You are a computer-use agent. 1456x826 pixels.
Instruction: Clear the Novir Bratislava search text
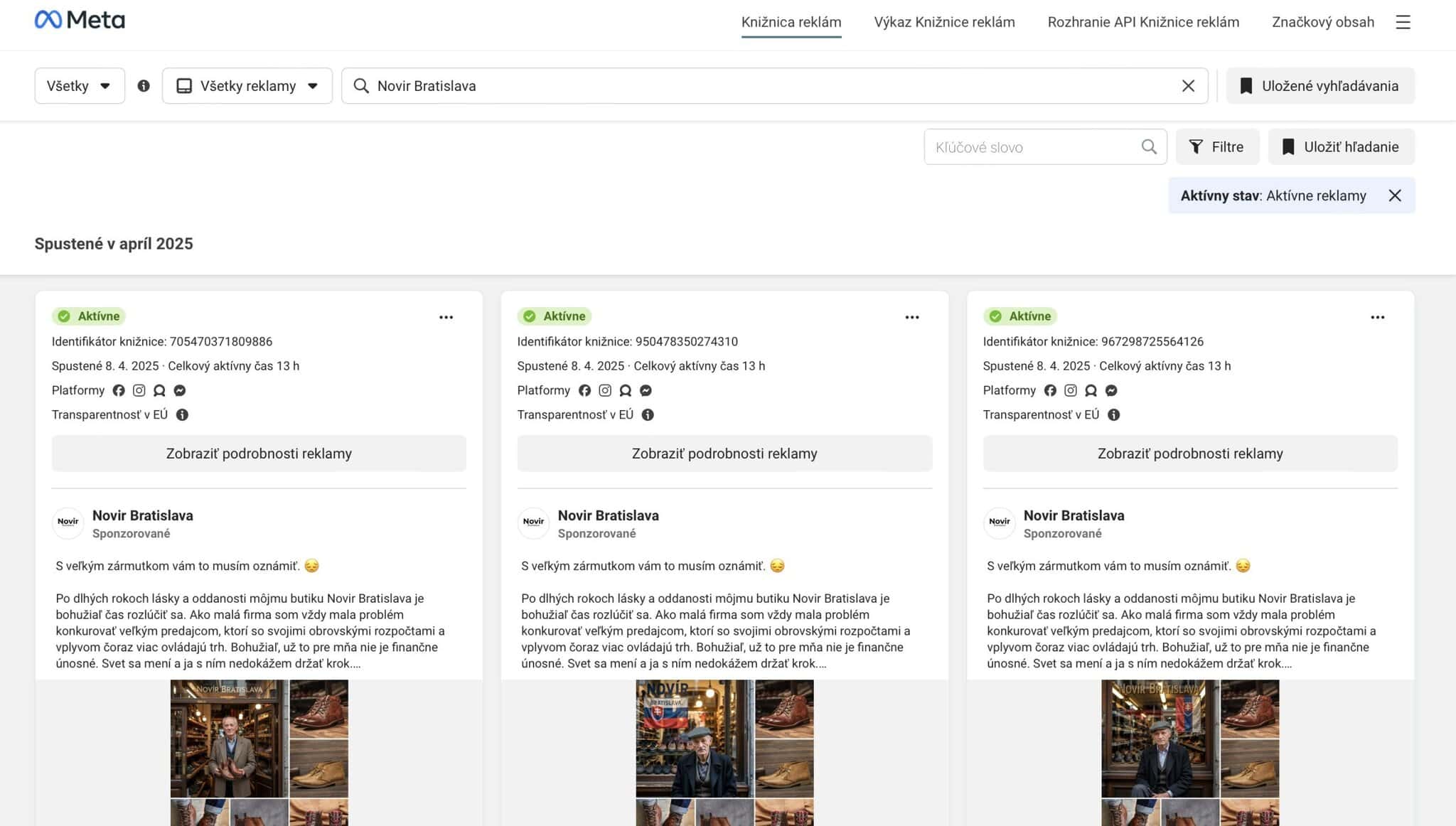pyautogui.click(x=1188, y=86)
